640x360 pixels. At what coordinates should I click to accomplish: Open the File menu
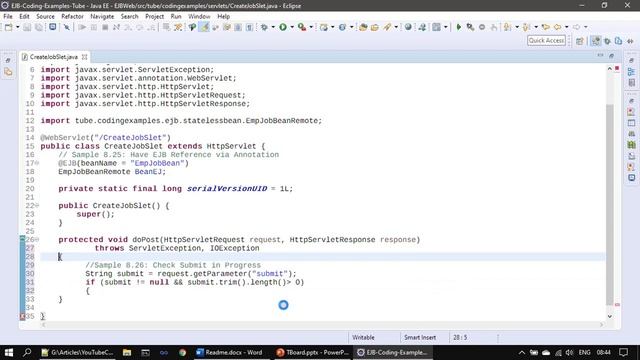(x=8, y=16)
